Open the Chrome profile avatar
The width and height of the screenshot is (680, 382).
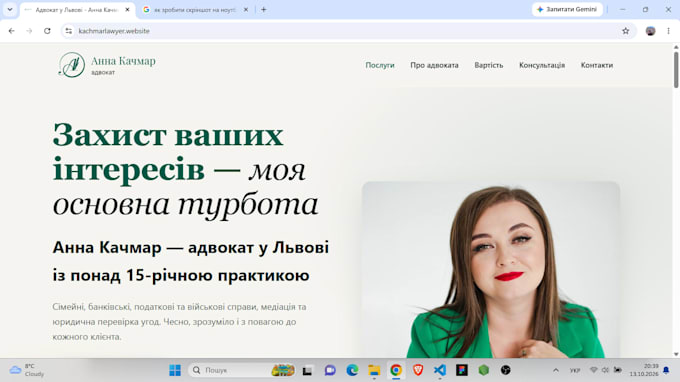coord(650,31)
